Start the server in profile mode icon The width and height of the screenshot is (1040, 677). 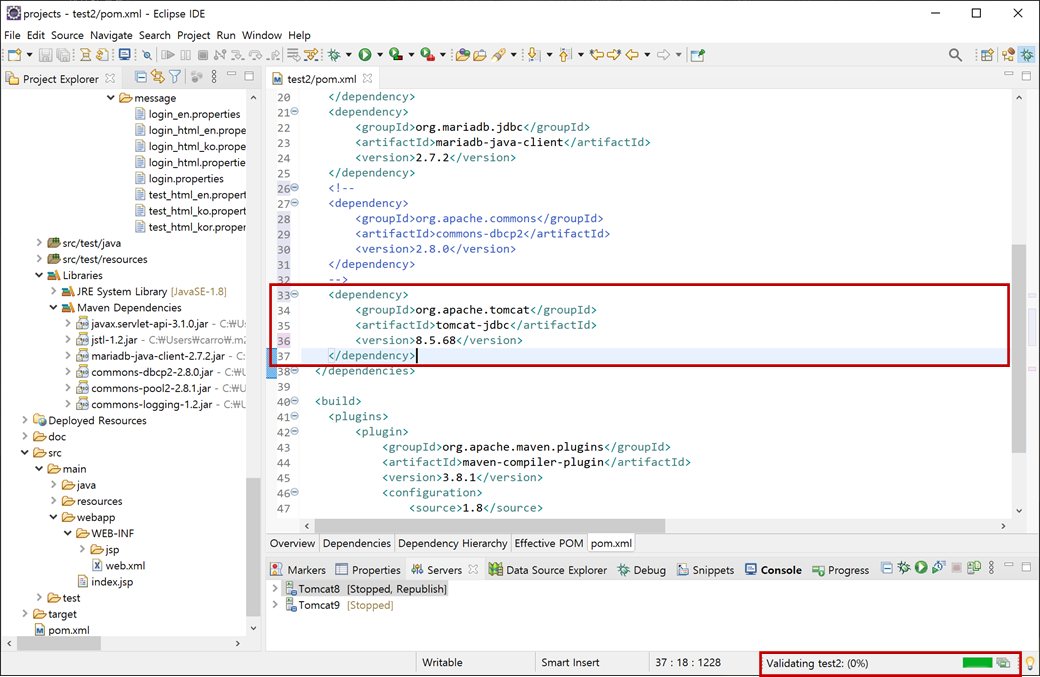939,568
